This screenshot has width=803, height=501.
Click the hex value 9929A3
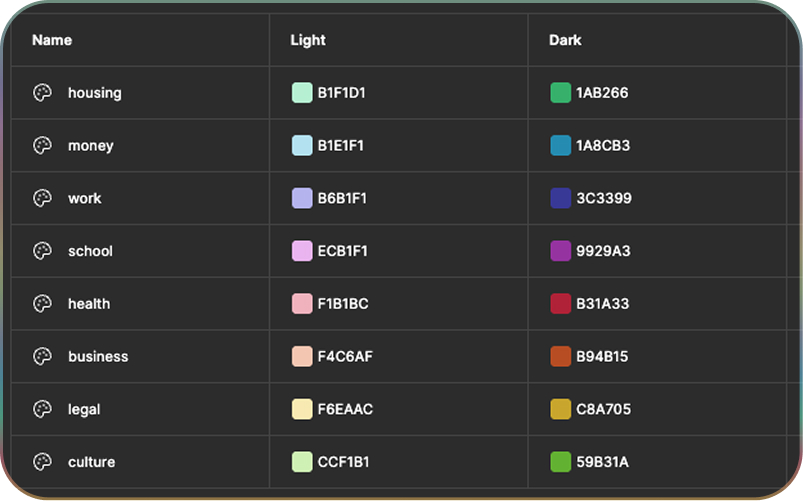[603, 251]
